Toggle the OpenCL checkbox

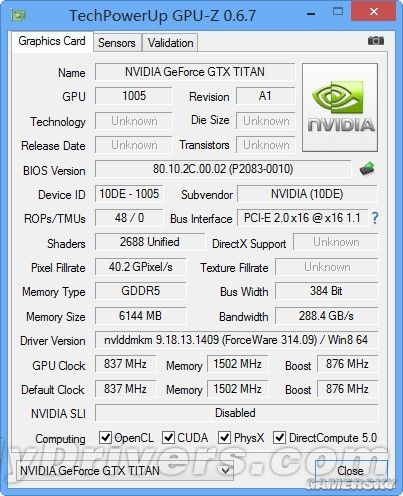point(105,437)
